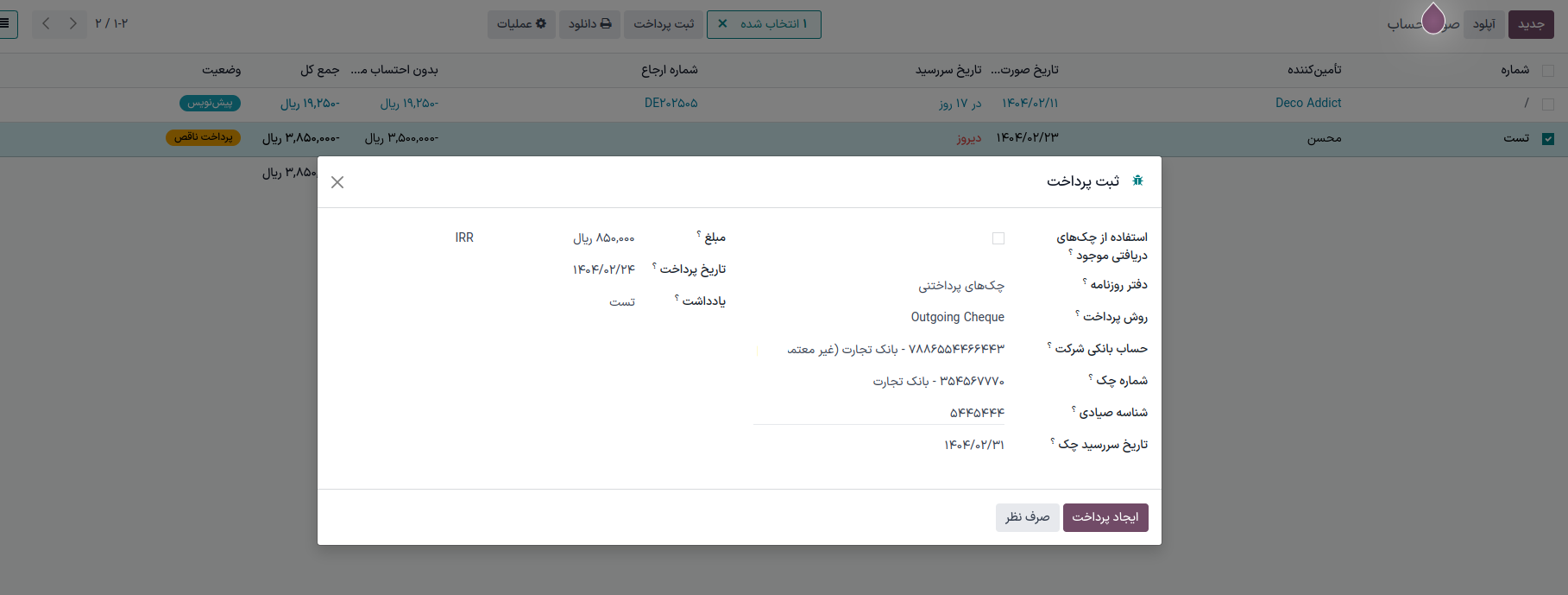1568x595 pixels.
Task: Enable استفاده از چک‌های دریافتی موجود checkbox
Action: pyautogui.click(x=998, y=238)
